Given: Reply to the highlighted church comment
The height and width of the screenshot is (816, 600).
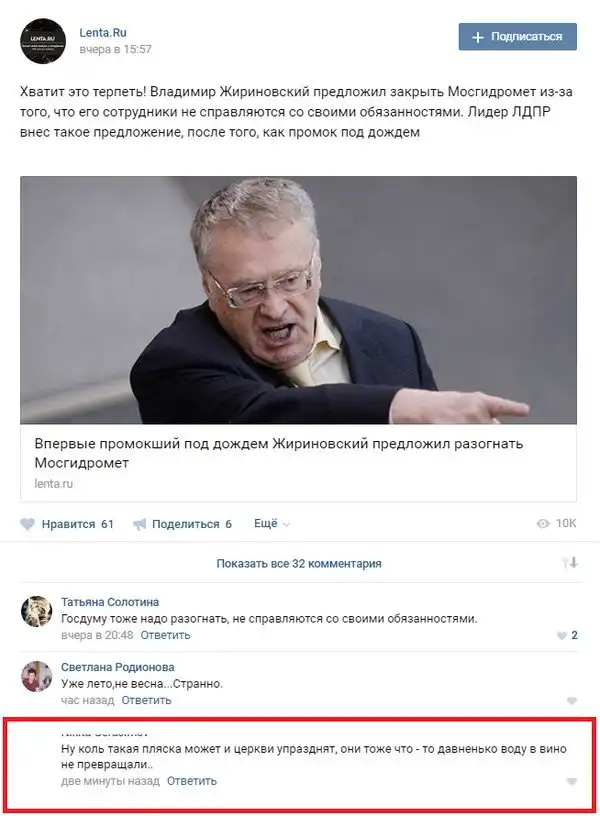Looking at the screenshot, I should [x=192, y=781].
